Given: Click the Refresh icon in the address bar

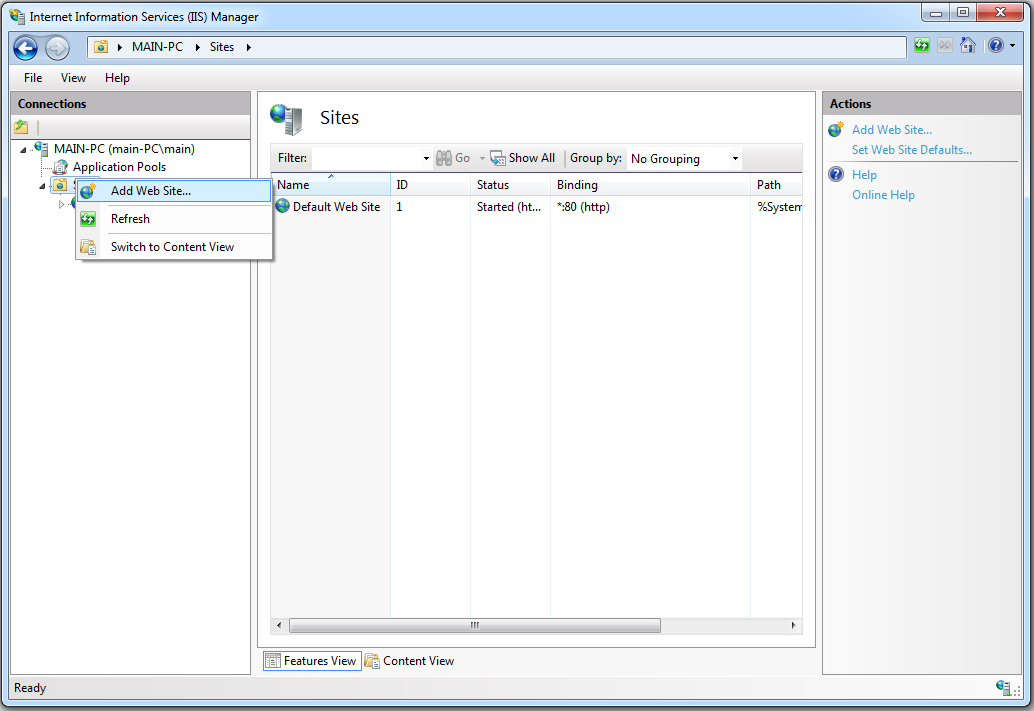Looking at the screenshot, I should pos(921,45).
